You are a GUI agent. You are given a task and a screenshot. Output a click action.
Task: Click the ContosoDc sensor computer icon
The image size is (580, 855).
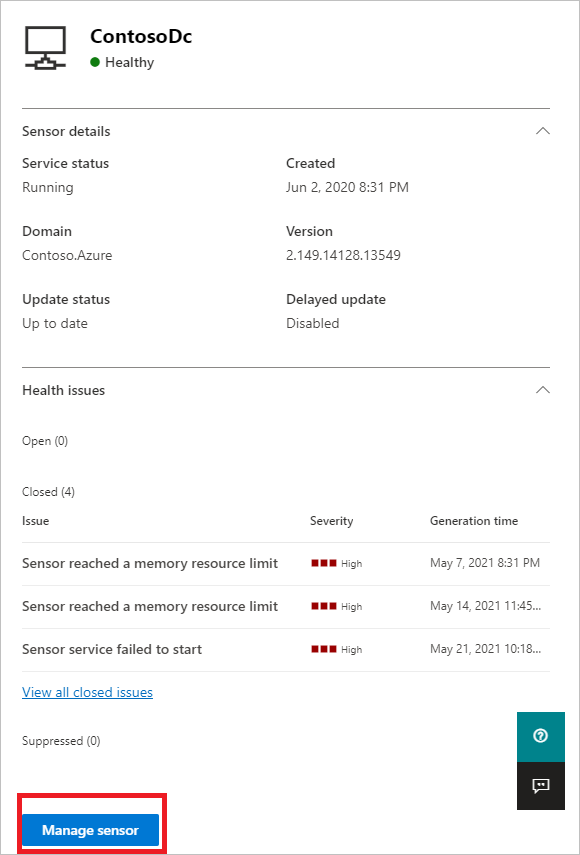(x=46, y=48)
